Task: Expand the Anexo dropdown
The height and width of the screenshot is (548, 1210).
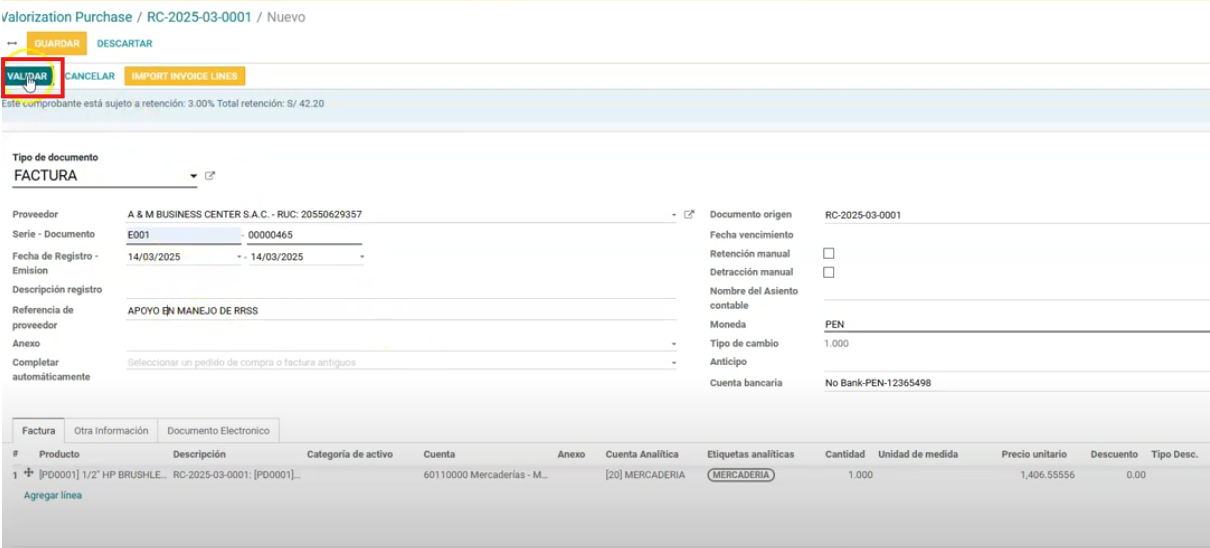Action: click(x=674, y=344)
